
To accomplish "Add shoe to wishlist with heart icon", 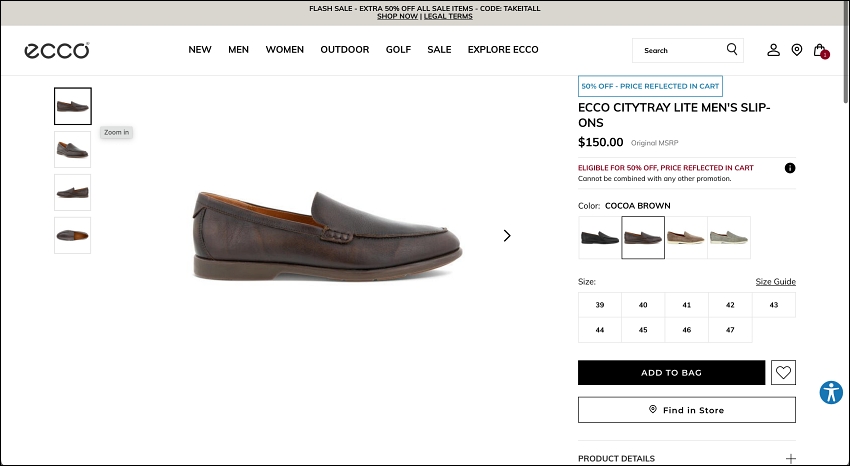I will 783,372.
